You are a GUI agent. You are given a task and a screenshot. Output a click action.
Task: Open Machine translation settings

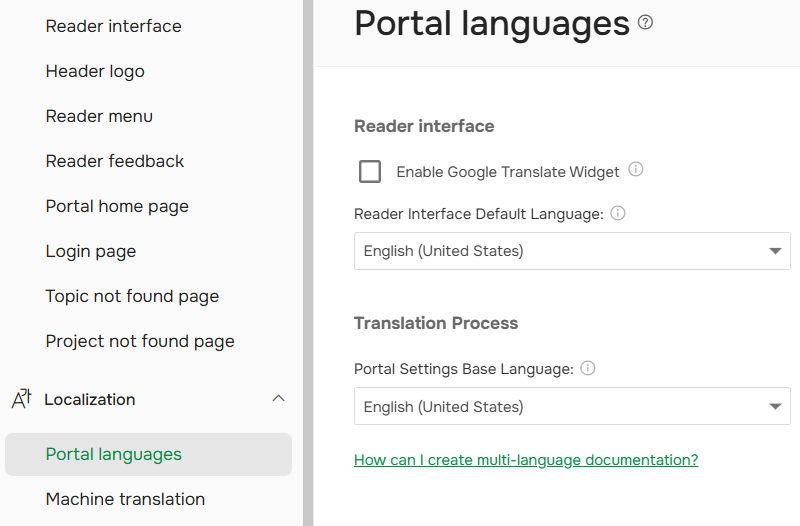point(125,499)
